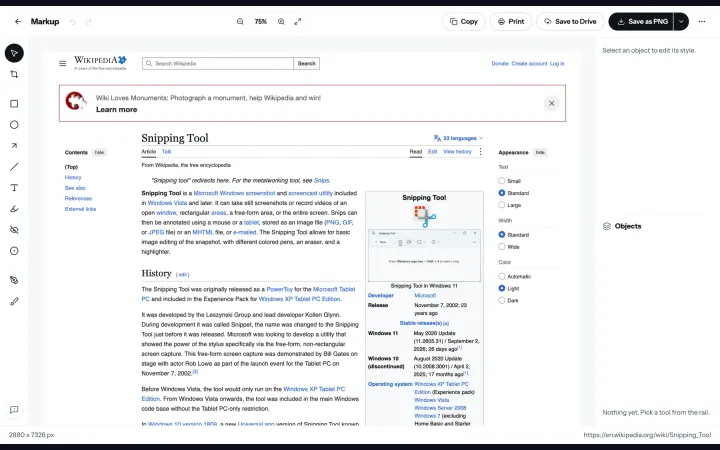Click the Learn more banner link
The image size is (720, 450).
tap(117, 109)
